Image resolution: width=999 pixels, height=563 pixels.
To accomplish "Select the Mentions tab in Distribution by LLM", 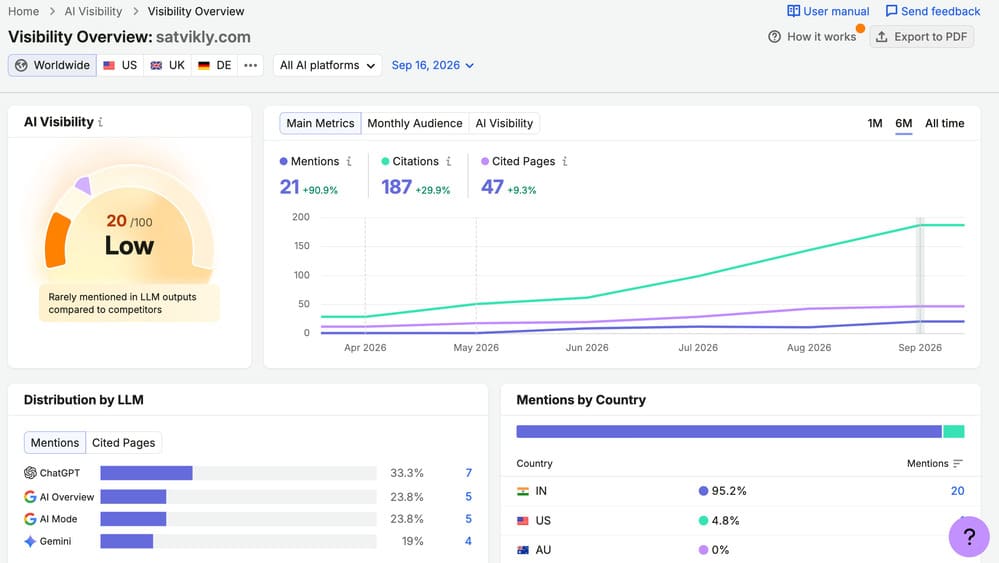I will tap(55, 443).
